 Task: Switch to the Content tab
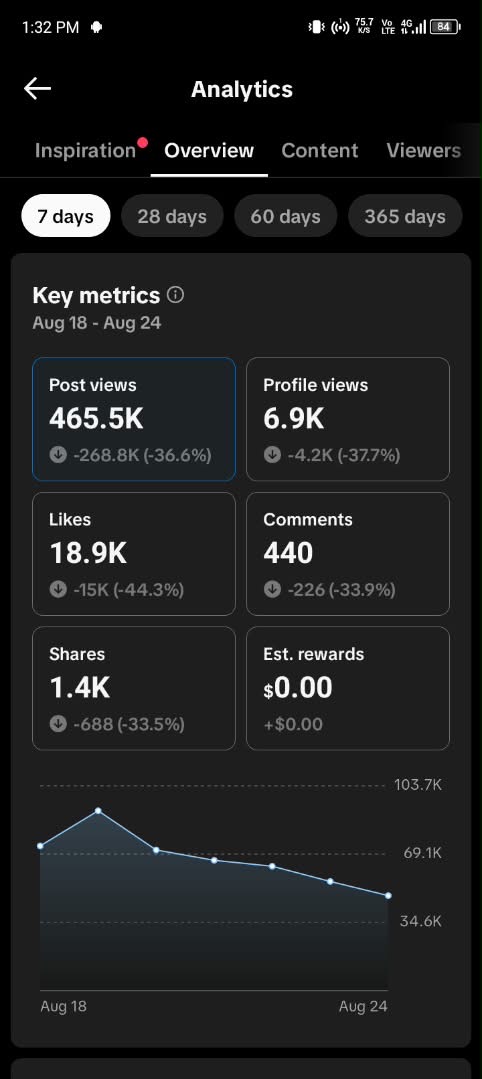pyautogui.click(x=319, y=150)
